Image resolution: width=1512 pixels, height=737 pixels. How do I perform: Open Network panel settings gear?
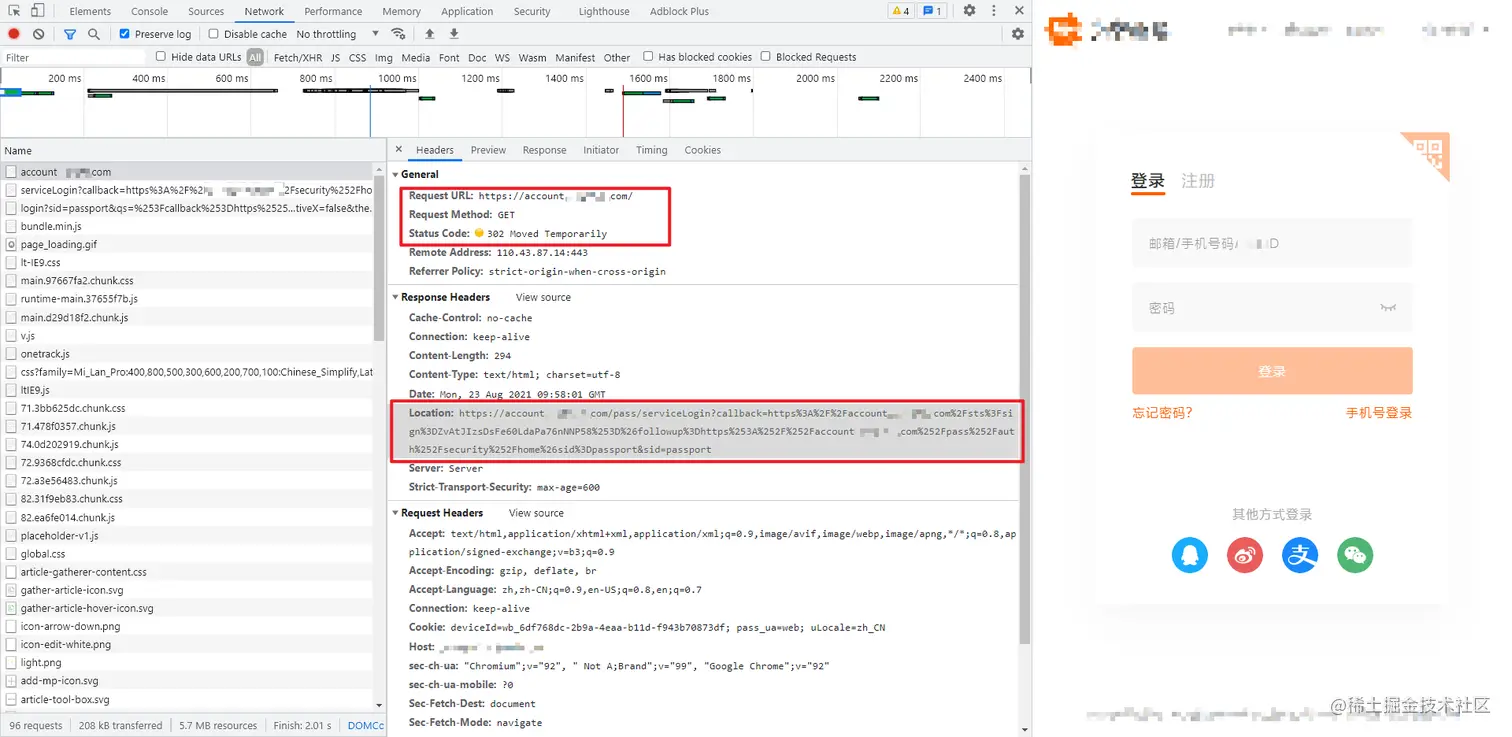point(1018,34)
